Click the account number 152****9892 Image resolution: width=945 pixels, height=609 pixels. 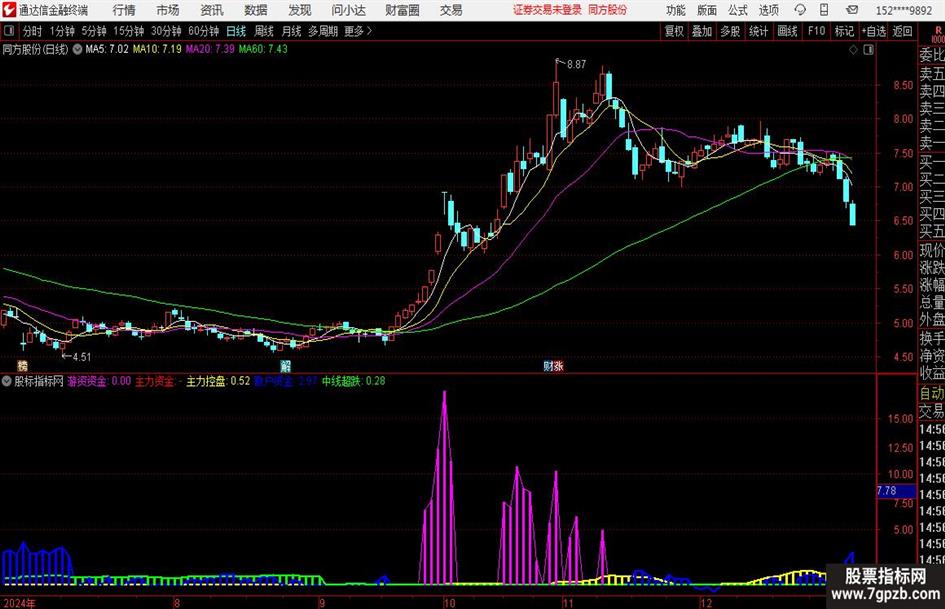pyautogui.click(x=904, y=10)
